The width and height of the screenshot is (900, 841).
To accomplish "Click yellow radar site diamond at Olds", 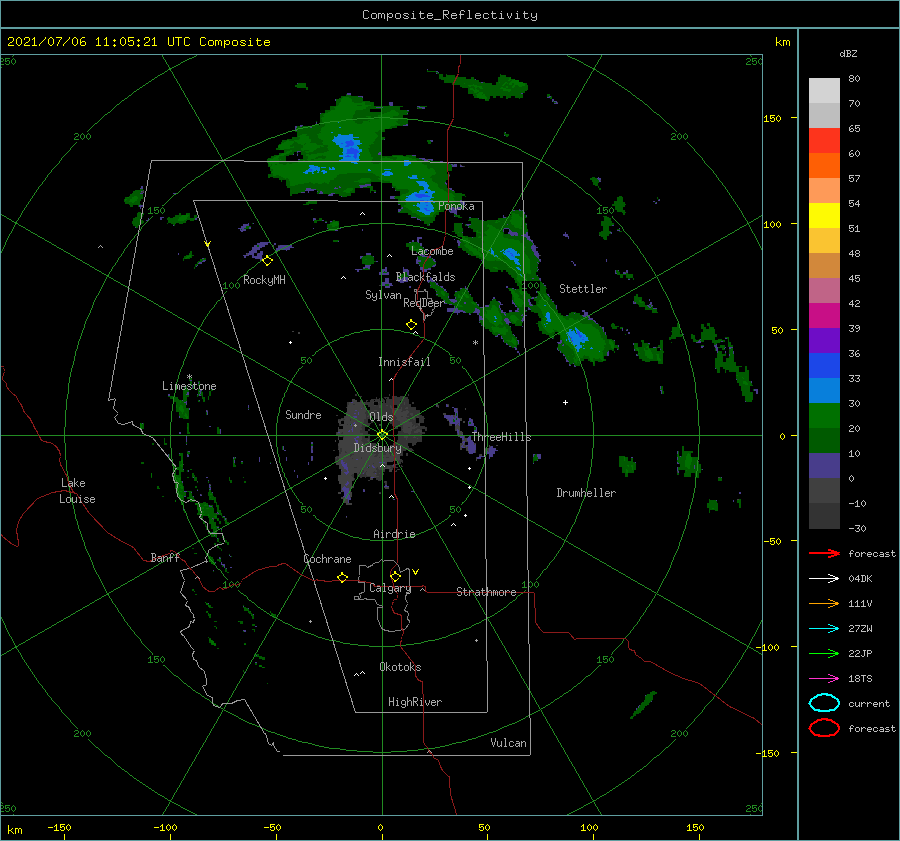I will click(x=382, y=435).
